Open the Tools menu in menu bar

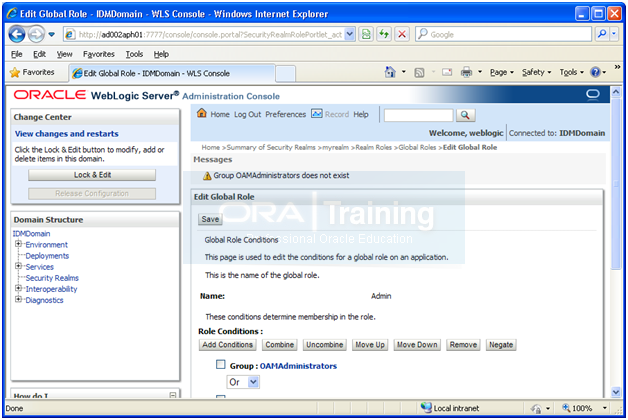tap(134, 54)
